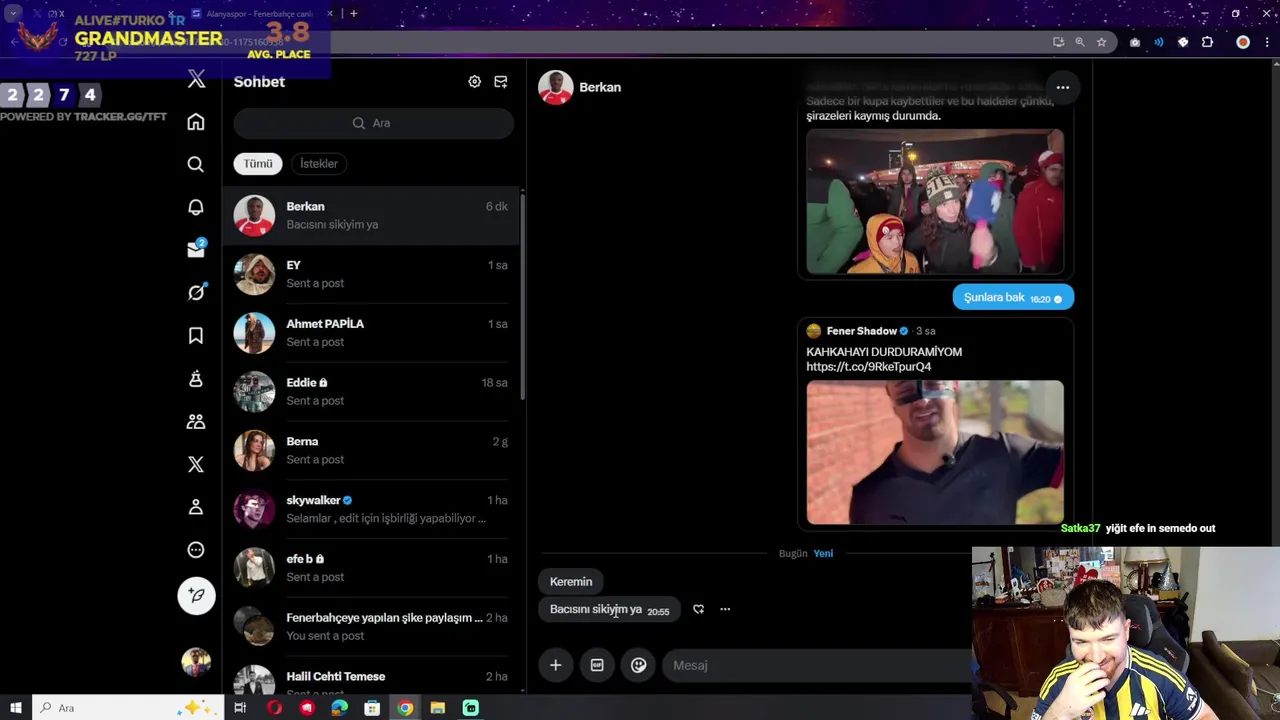Click the white compose Post button

coord(196,596)
